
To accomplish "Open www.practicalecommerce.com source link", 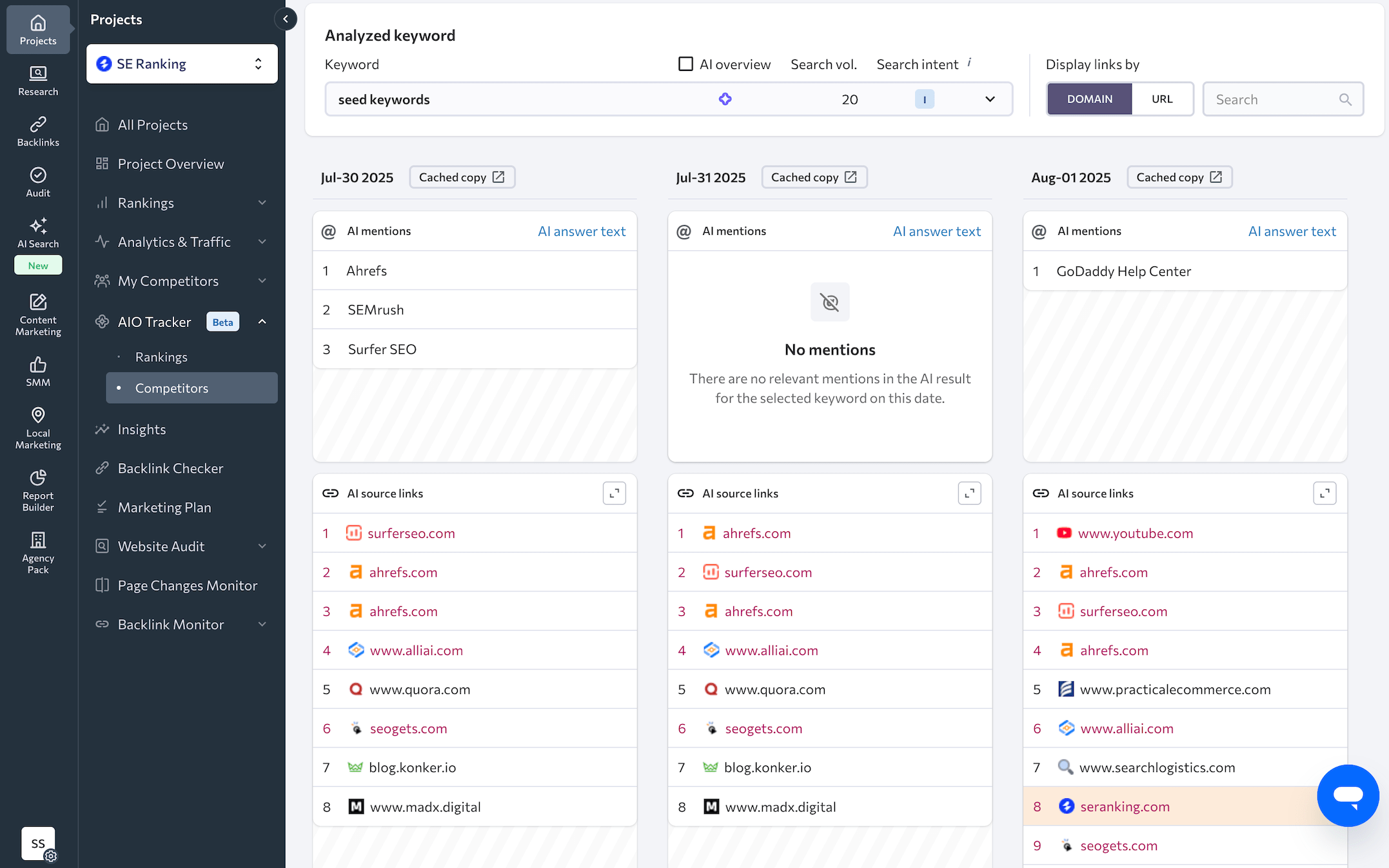I will pos(1175,689).
